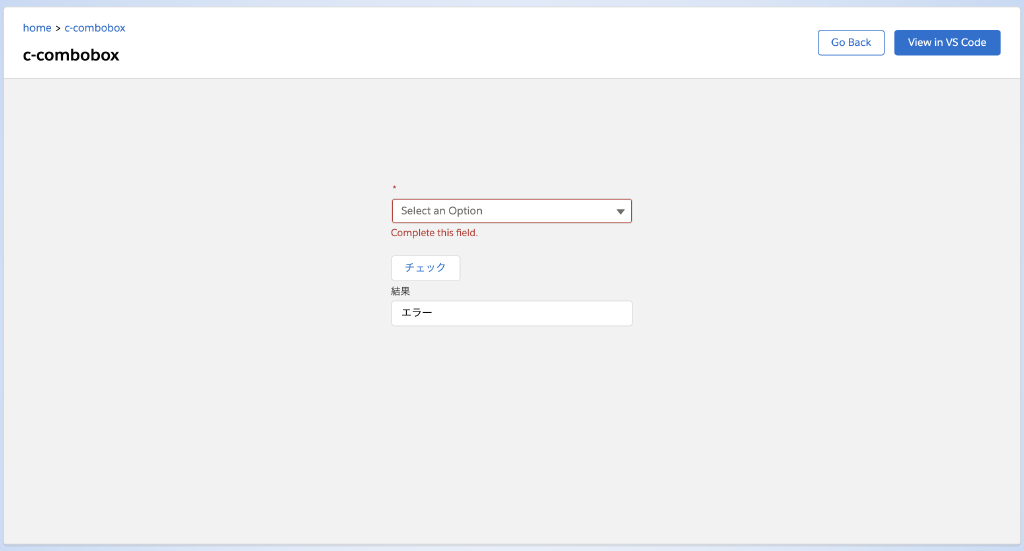1024x551 pixels.
Task: Click the チェック button
Action: [425, 268]
